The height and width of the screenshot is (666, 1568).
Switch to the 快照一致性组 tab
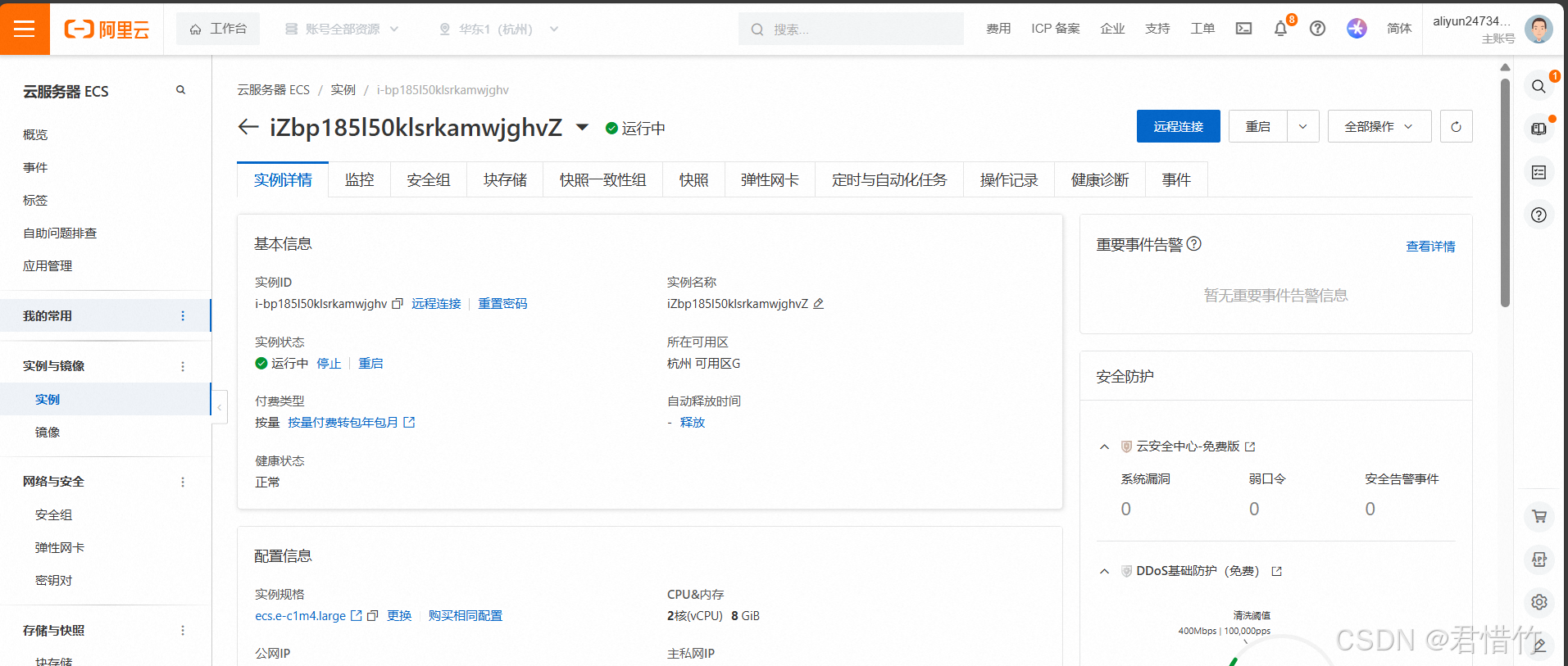(602, 179)
